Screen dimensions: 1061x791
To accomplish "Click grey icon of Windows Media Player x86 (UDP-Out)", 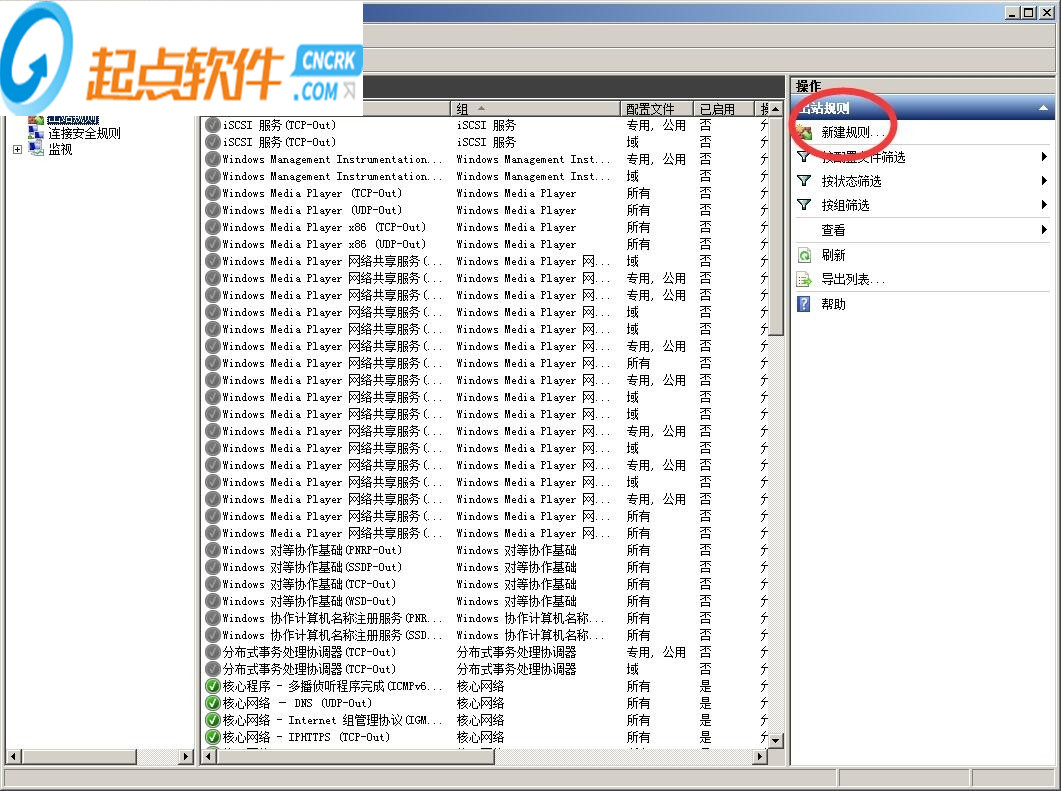I will [x=212, y=244].
